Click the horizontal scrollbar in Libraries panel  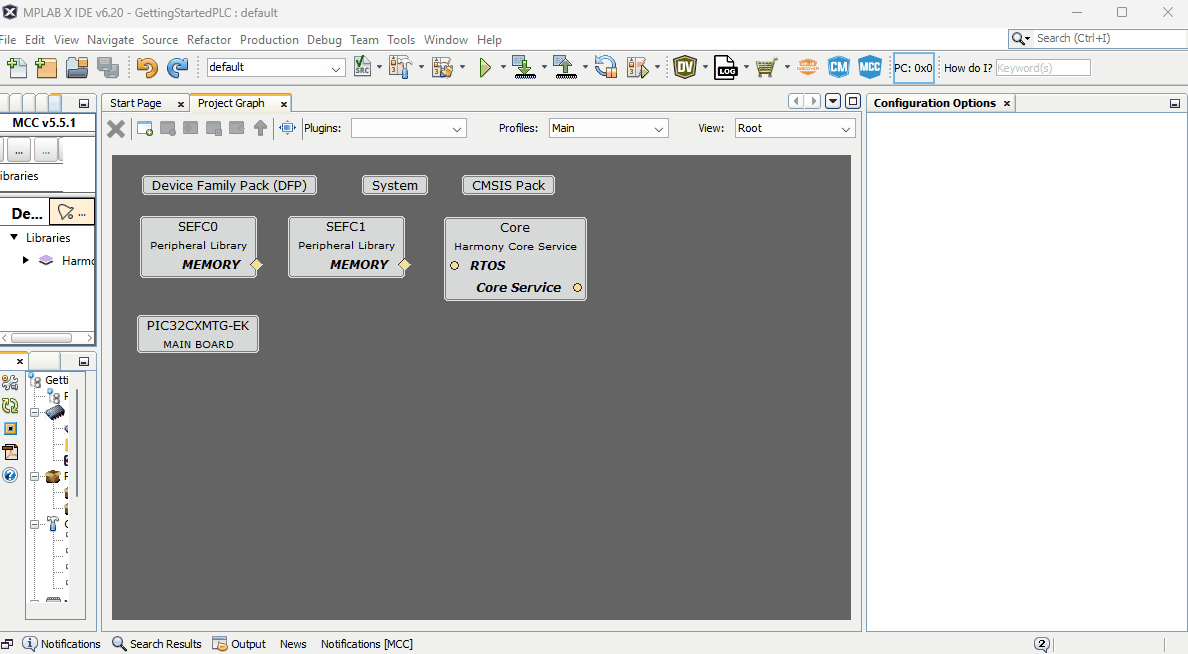(x=42, y=338)
